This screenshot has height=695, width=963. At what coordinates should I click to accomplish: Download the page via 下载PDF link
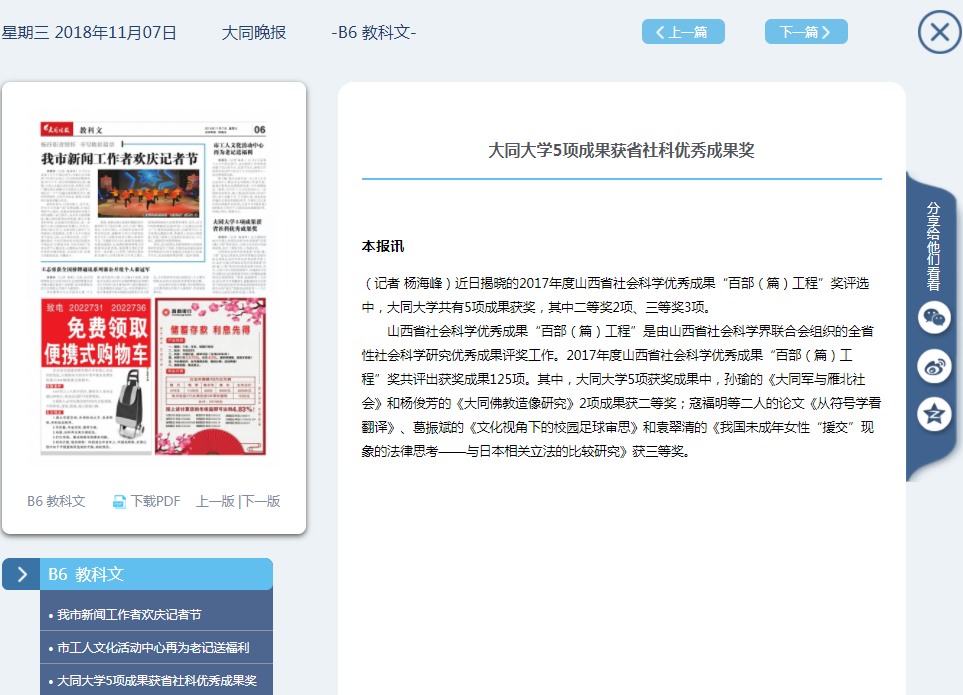tap(155, 502)
